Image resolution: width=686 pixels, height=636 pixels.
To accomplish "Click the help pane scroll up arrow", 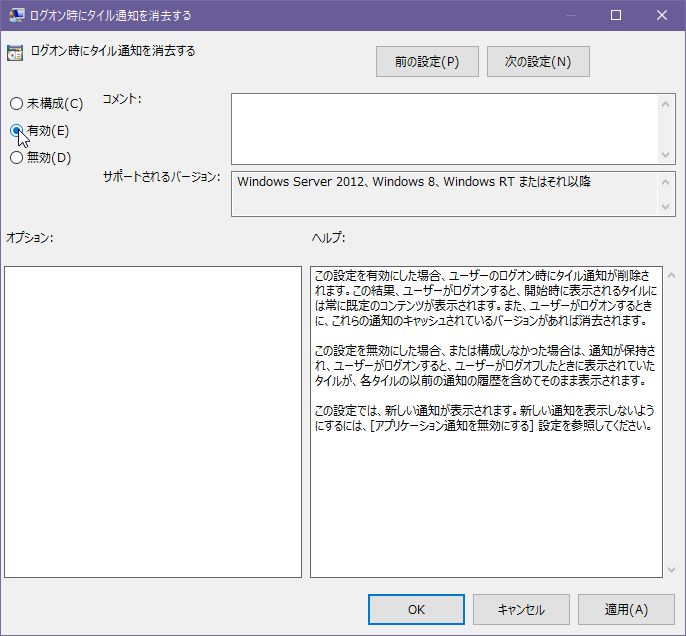I will point(672,275).
